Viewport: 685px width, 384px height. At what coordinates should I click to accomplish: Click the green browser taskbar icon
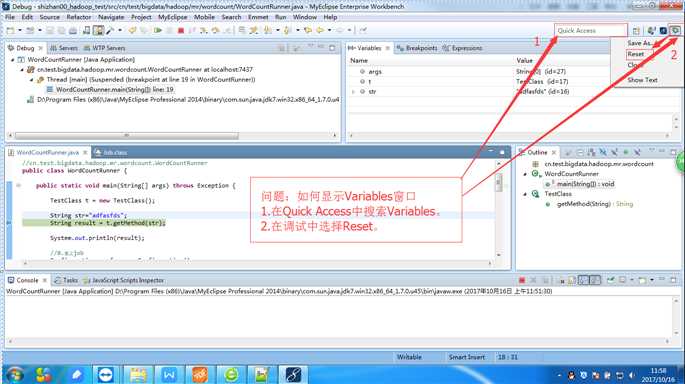pos(231,374)
